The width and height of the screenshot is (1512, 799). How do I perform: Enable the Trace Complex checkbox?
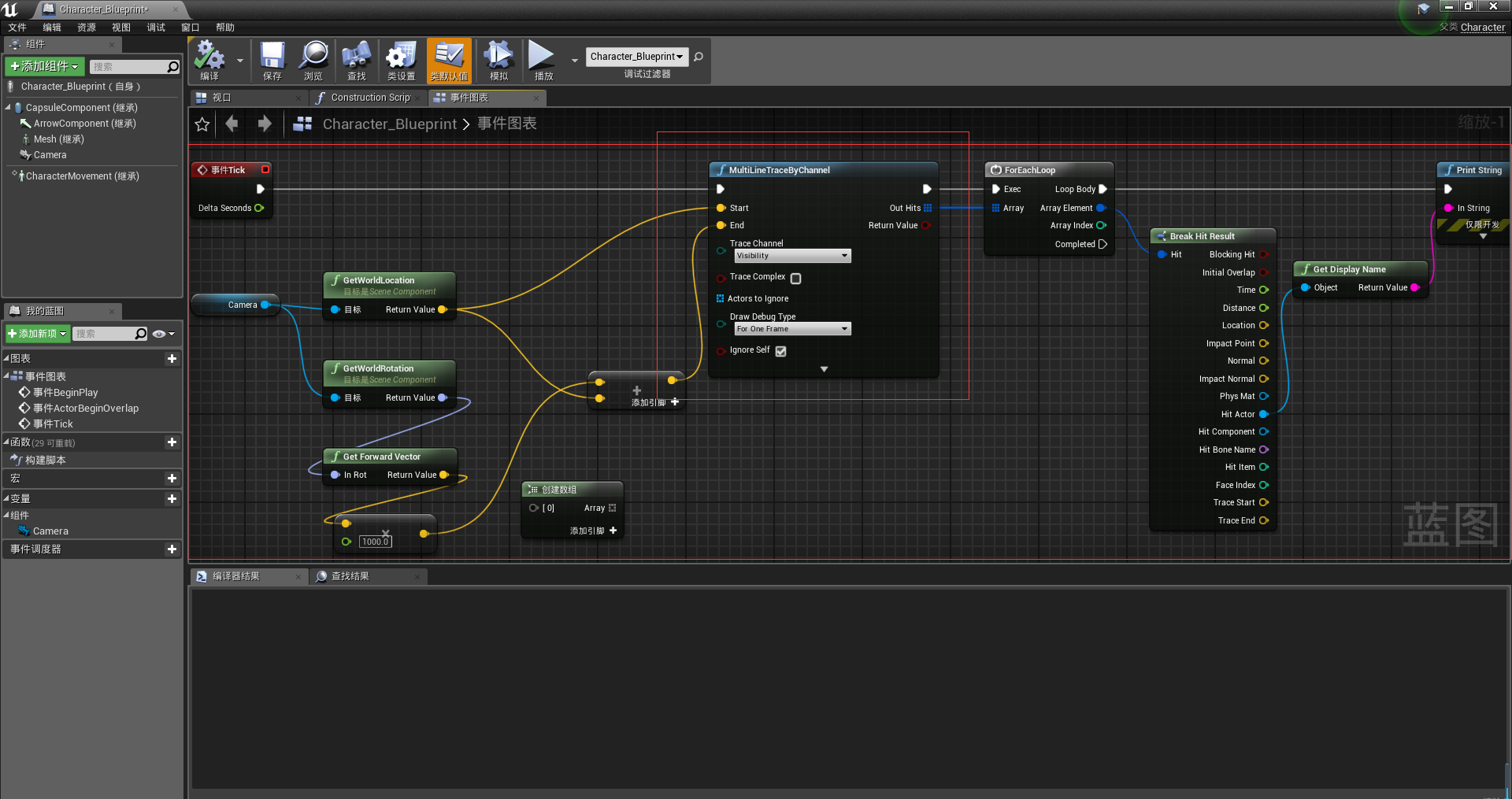(795, 278)
